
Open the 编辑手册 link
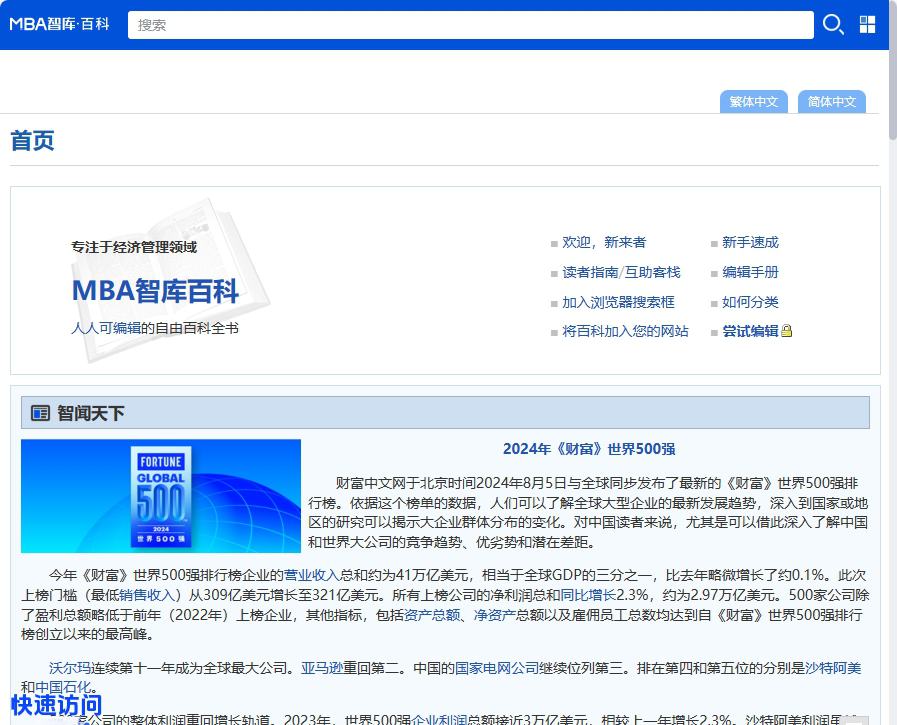click(x=750, y=271)
